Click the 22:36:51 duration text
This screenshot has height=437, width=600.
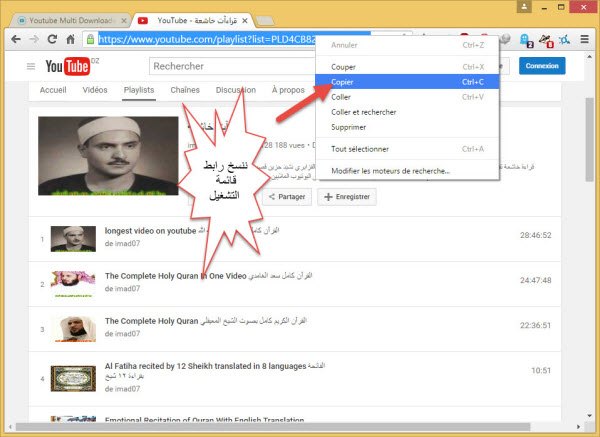coord(535,325)
